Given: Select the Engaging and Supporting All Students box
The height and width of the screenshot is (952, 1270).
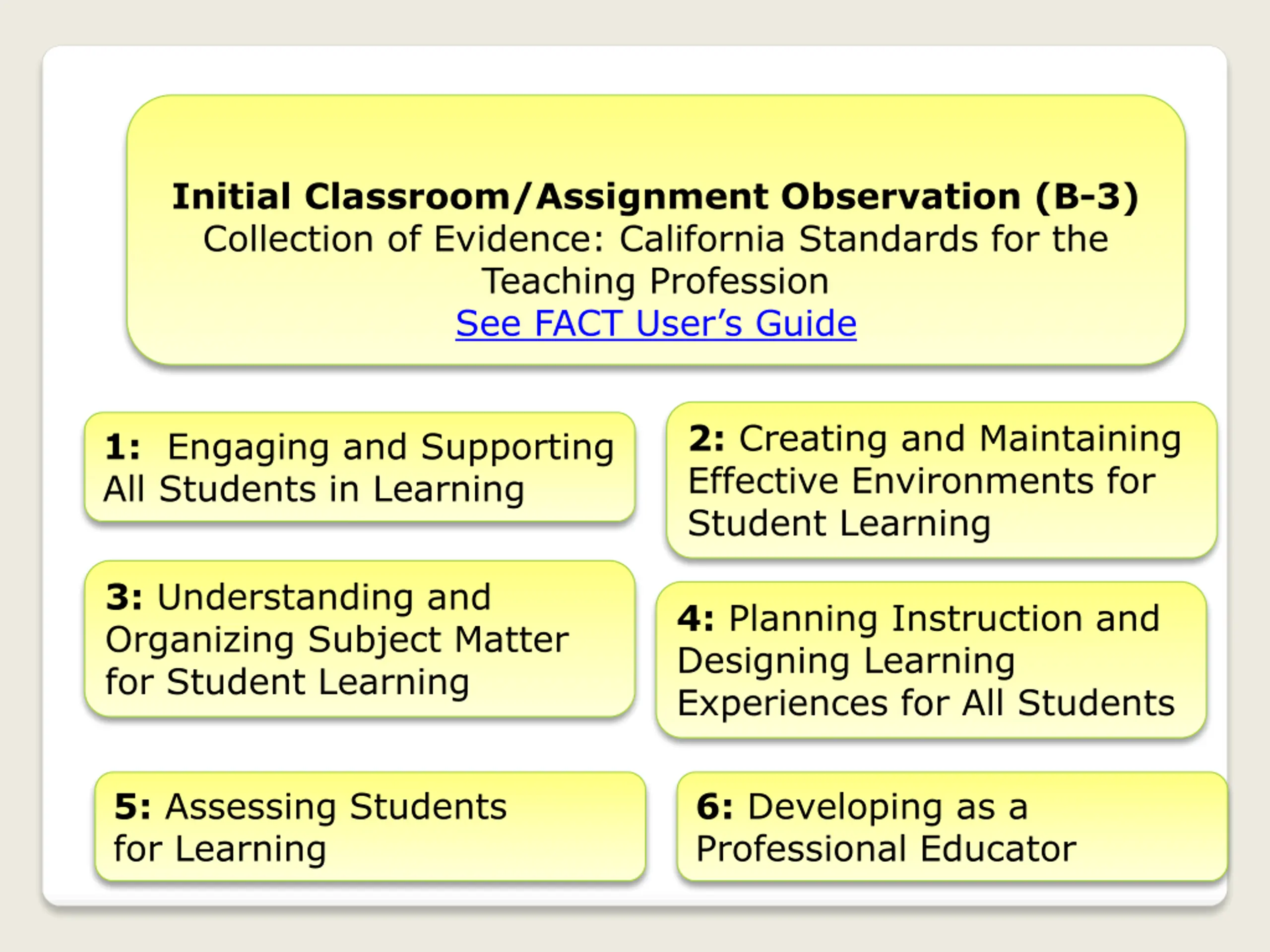Looking at the screenshot, I should click(359, 467).
